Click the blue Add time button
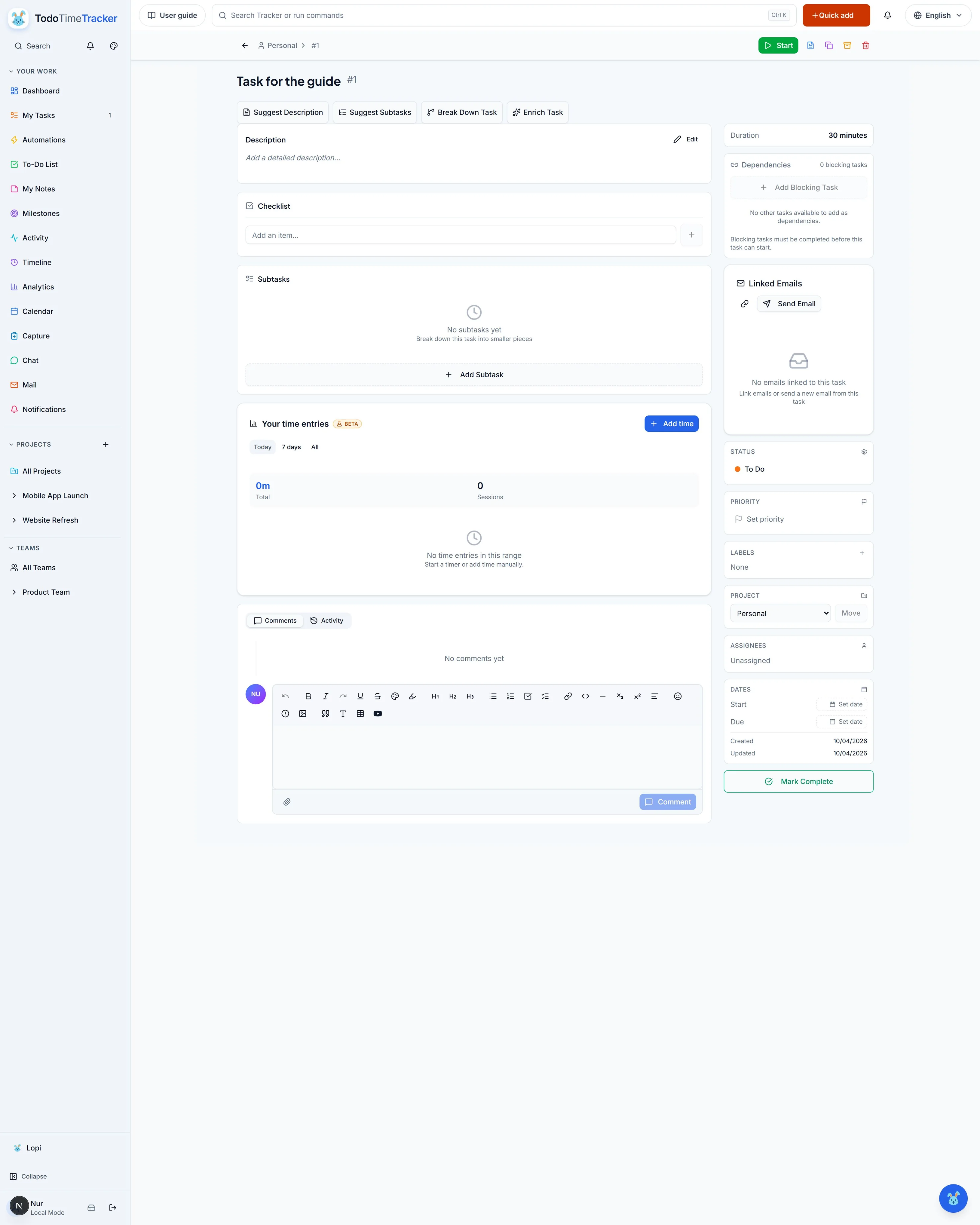Screen dimensions: 980x1225 tap(672, 424)
